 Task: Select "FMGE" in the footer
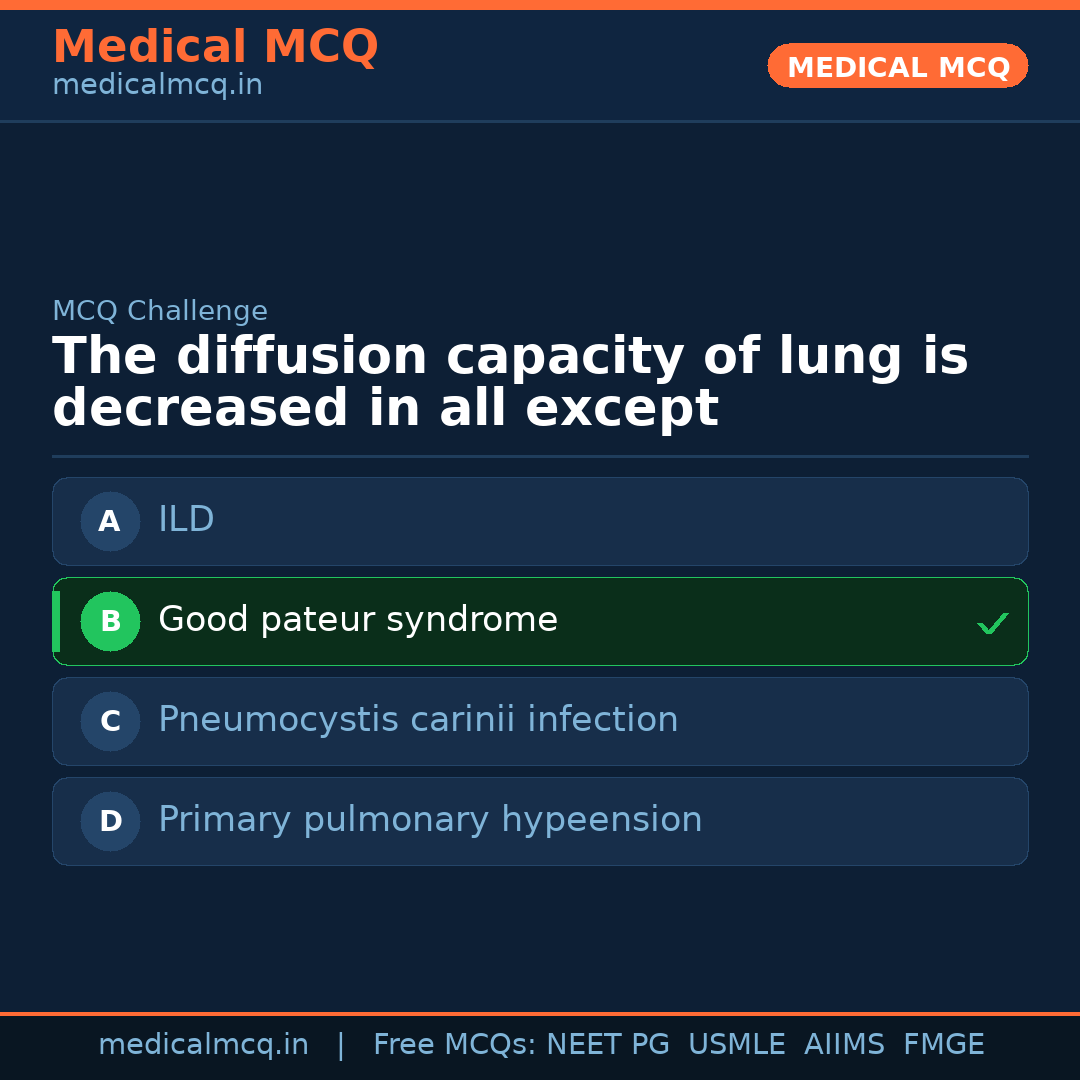tap(943, 1045)
